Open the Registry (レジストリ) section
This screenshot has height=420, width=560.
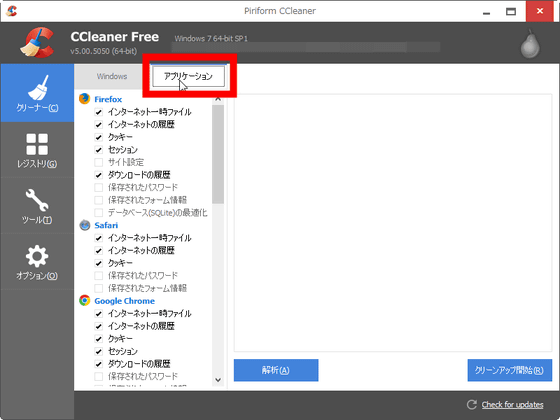[x=37, y=150]
